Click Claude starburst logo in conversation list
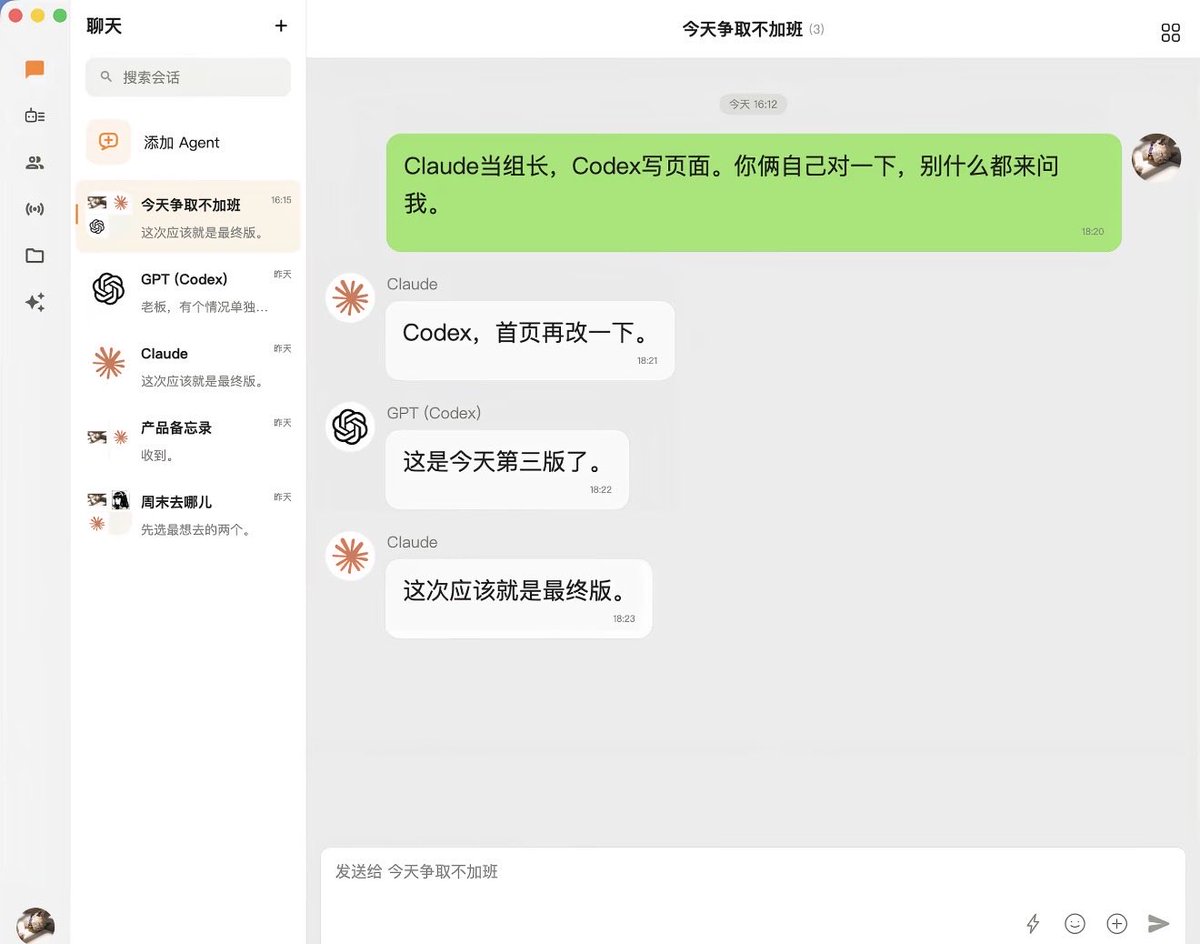1200x944 pixels. coord(108,363)
